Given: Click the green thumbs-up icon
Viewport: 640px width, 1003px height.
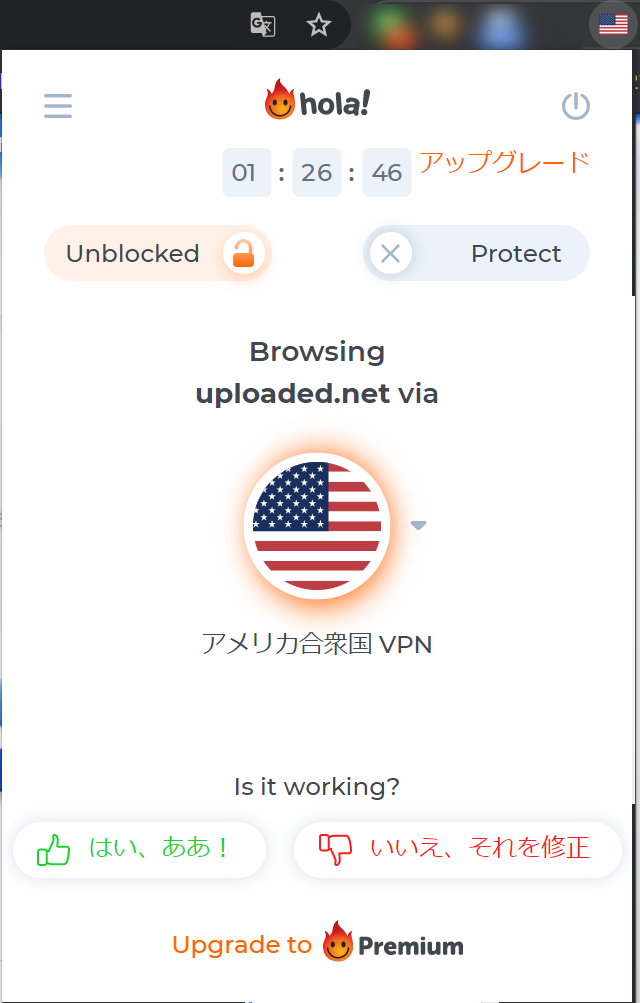Looking at the screenshot, I should tap(53, 849).
